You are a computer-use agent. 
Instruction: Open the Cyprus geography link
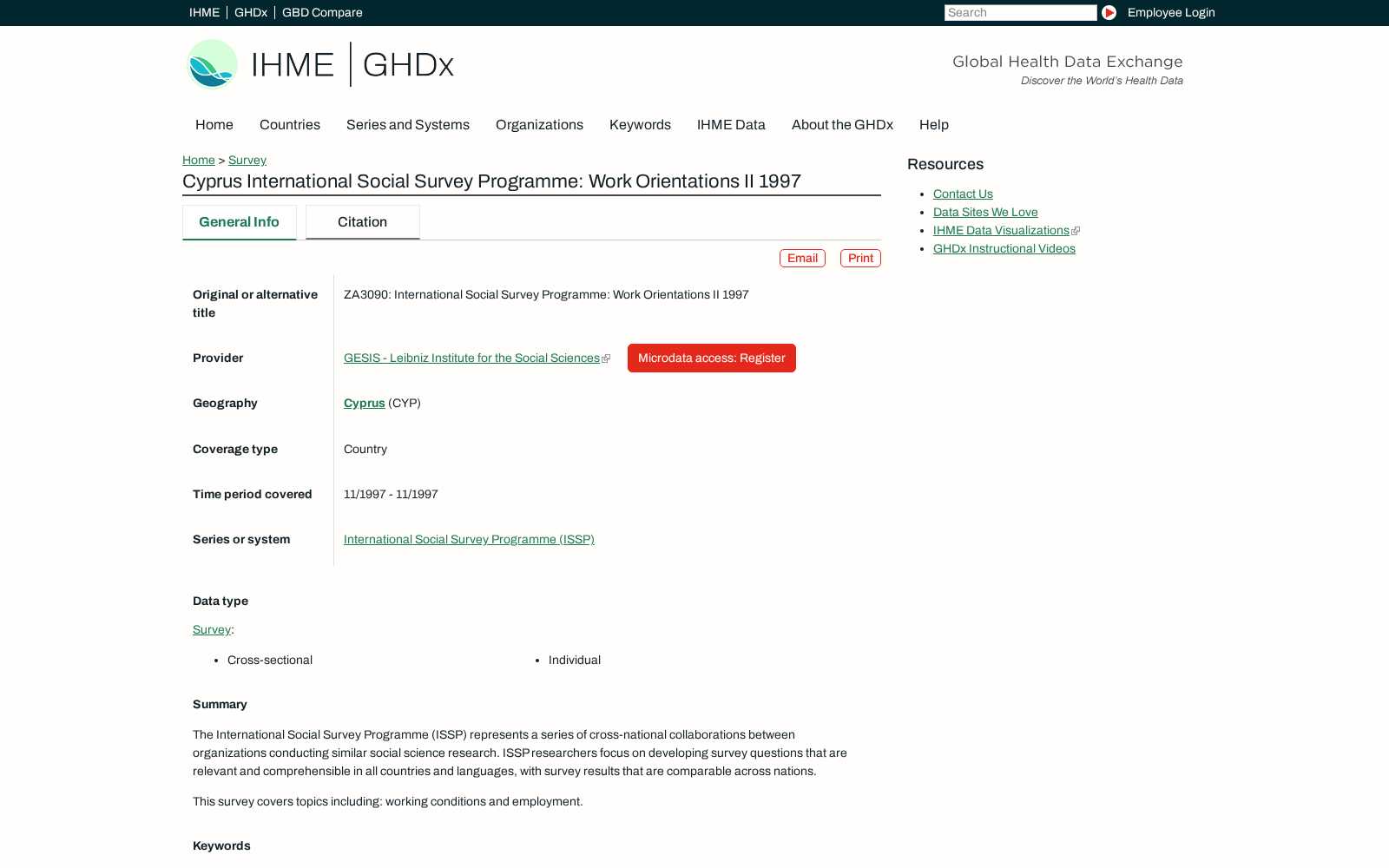pyautogui.click(x=365, y=404)
